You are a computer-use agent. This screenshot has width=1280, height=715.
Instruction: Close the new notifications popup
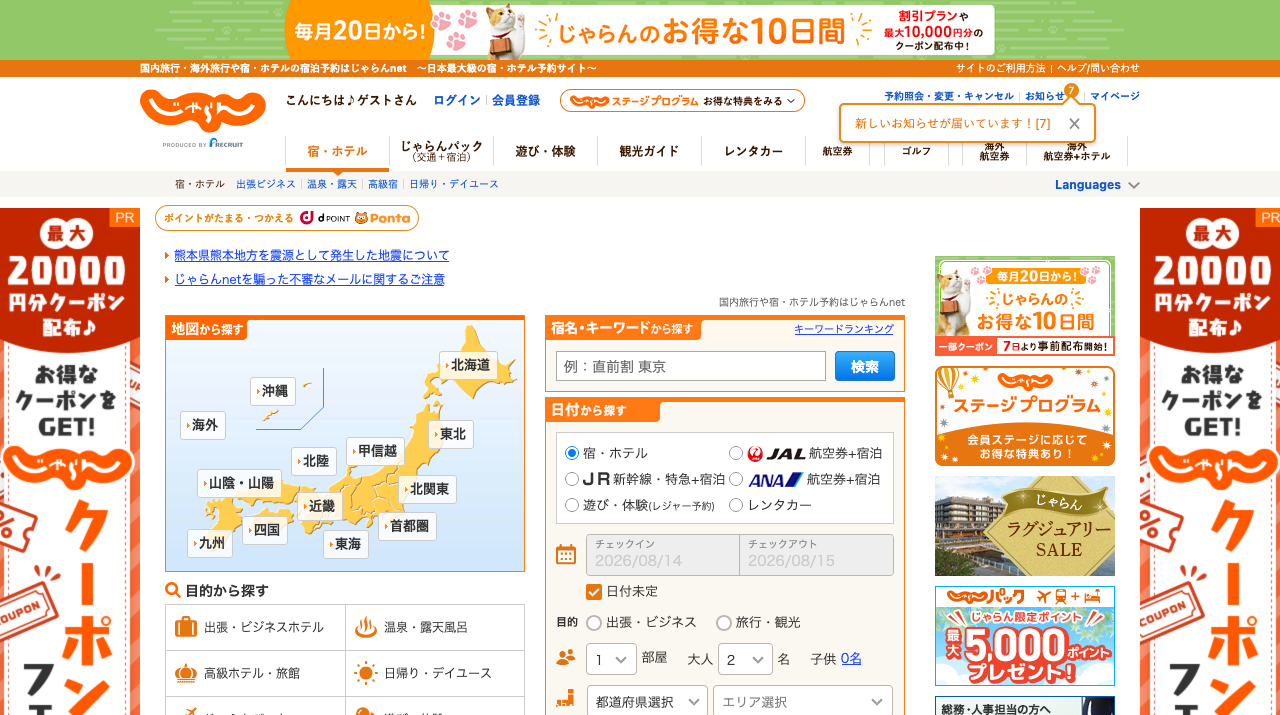click(1074, 123)
